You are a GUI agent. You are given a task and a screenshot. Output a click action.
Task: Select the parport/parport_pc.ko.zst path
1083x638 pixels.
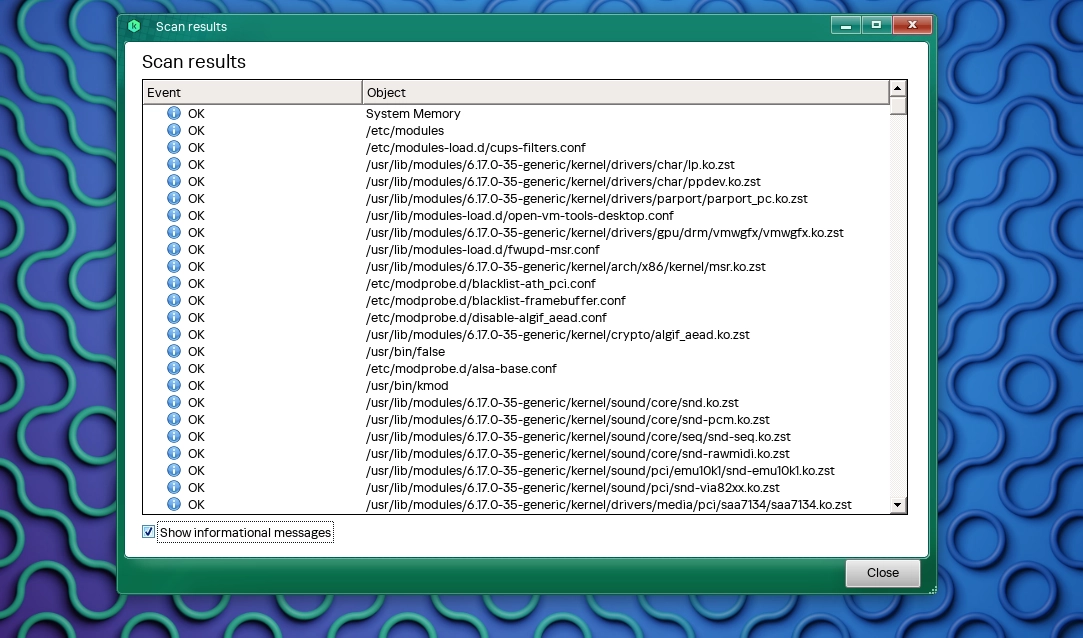(x=586, y=198)
